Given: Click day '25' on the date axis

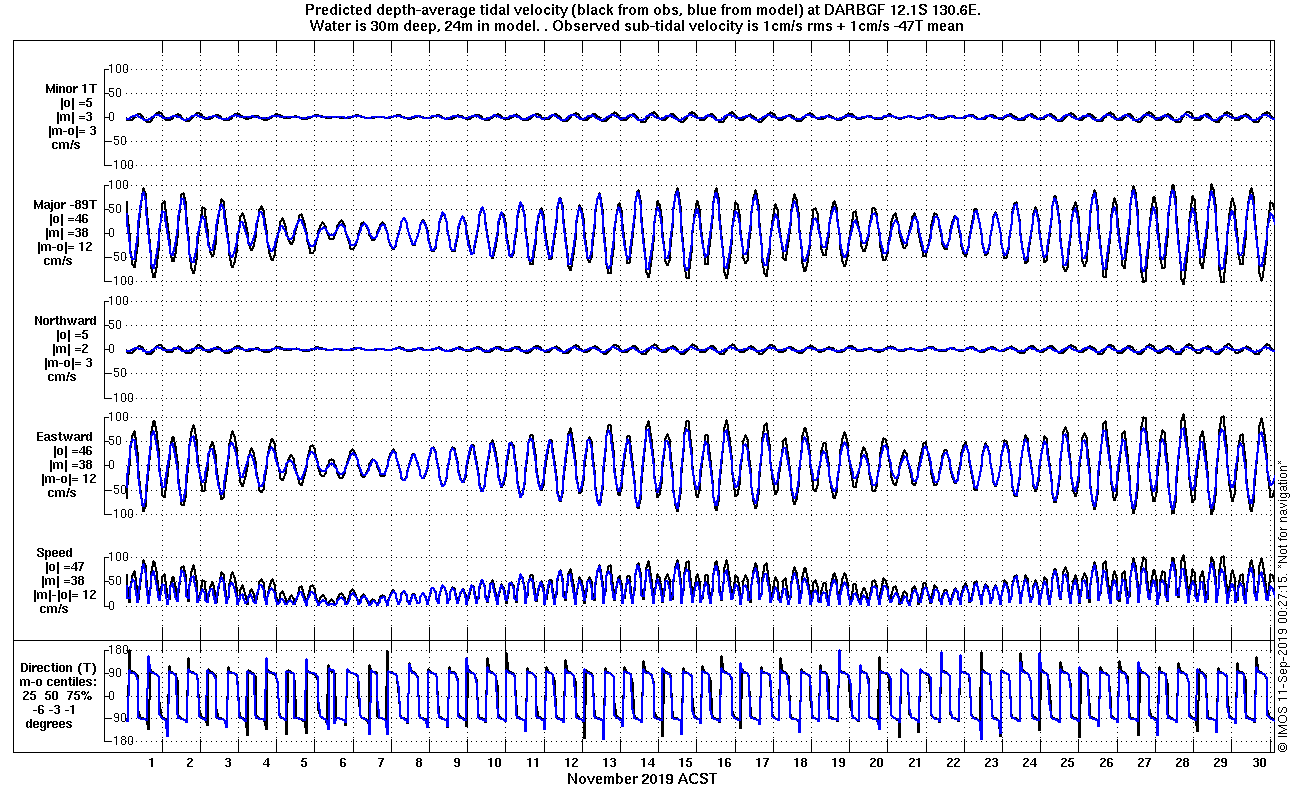Looking at the screenshot, I should click(x=1067, y=762).
